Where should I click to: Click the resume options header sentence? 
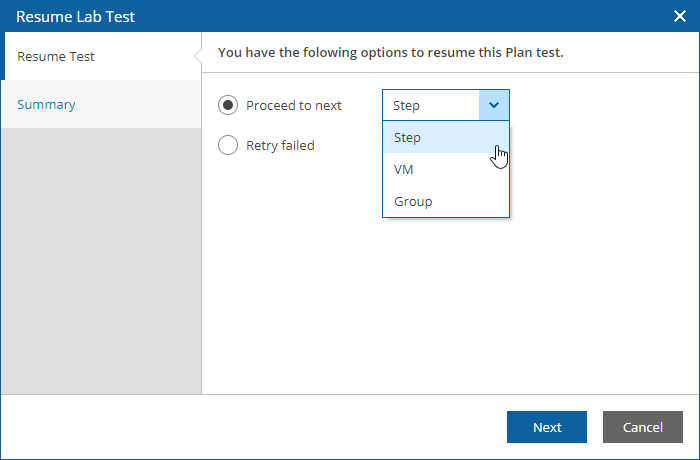[x=391, y=53]
